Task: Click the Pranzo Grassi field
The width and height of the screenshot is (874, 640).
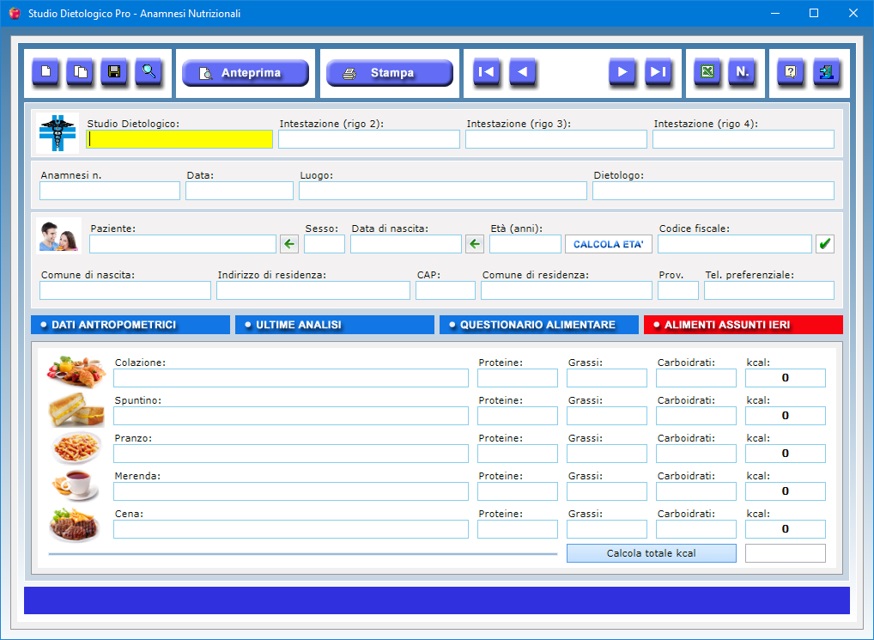Action: point(607,454)
